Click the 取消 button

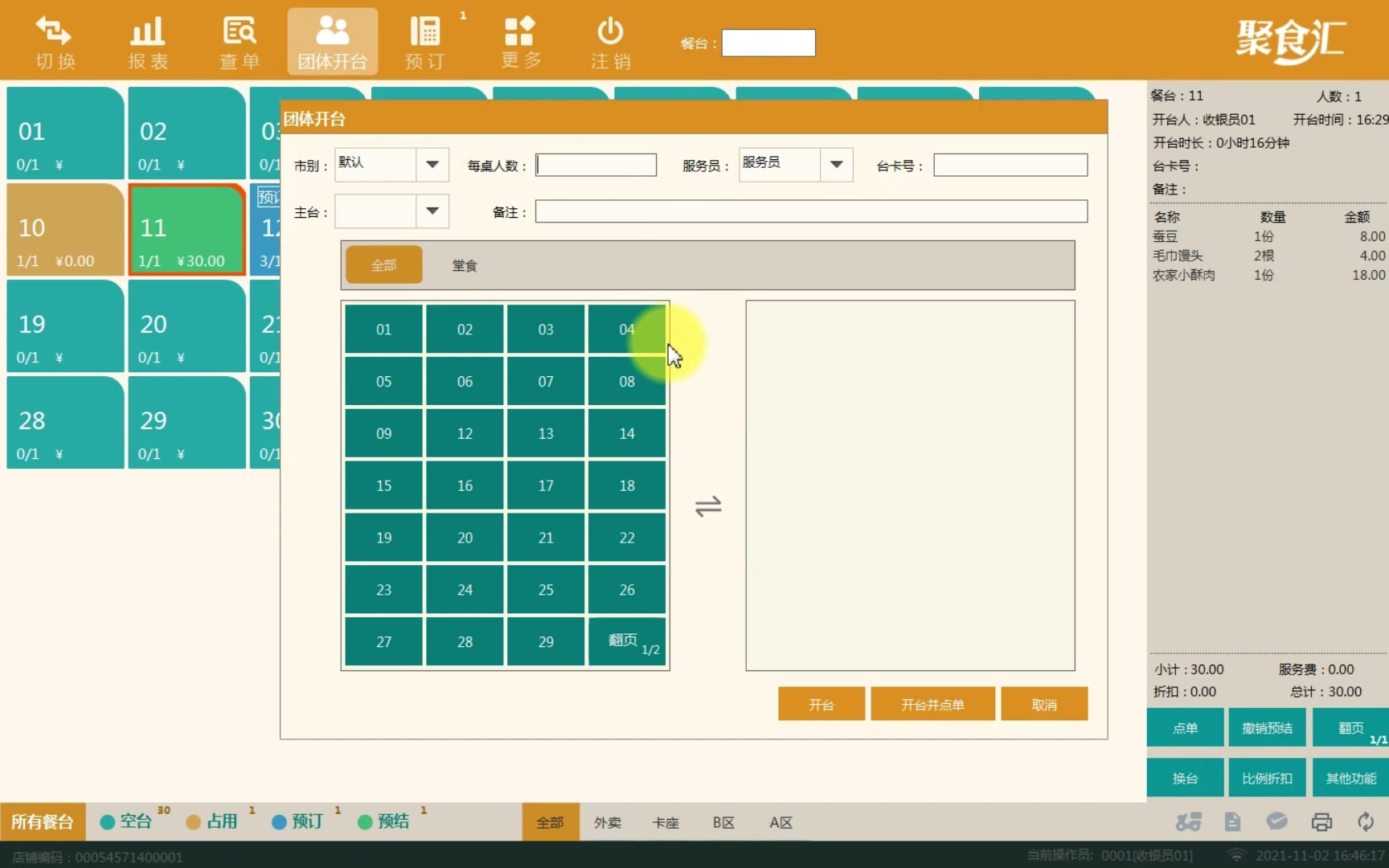point(1044,704)
